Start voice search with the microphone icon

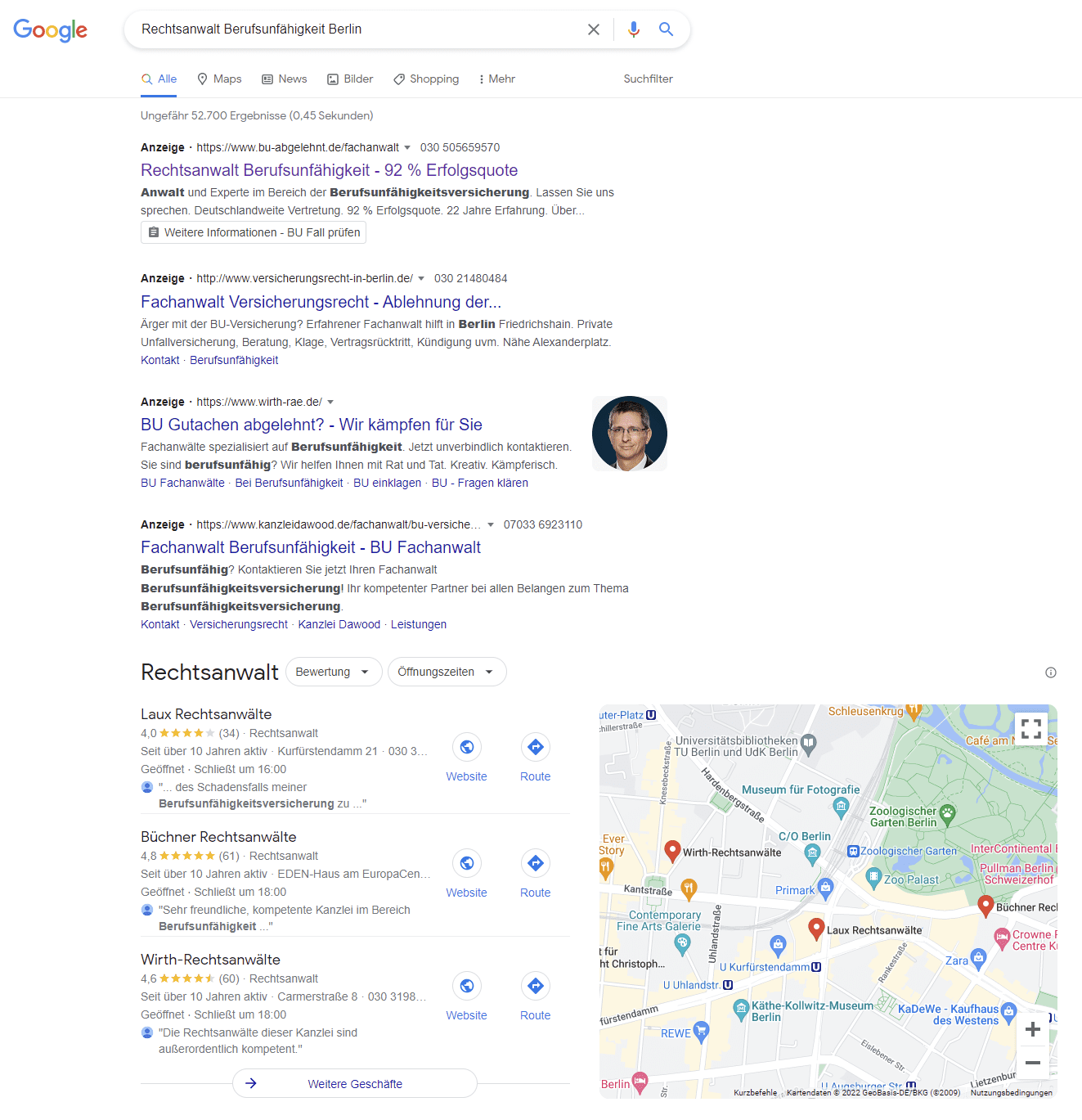(633, 29)
